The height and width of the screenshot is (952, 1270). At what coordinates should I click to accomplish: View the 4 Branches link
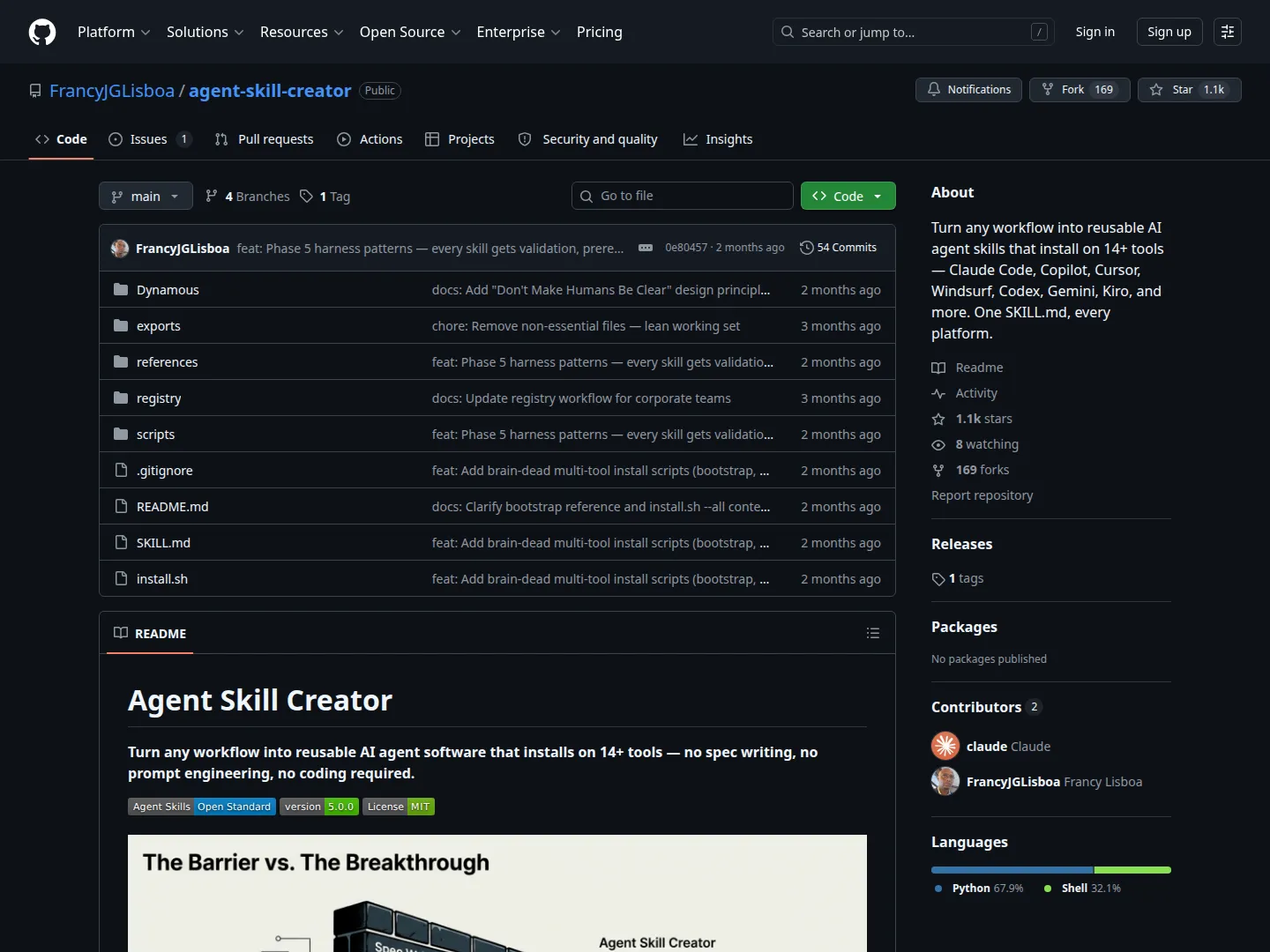pyautogui.click(x=248, y=197)
